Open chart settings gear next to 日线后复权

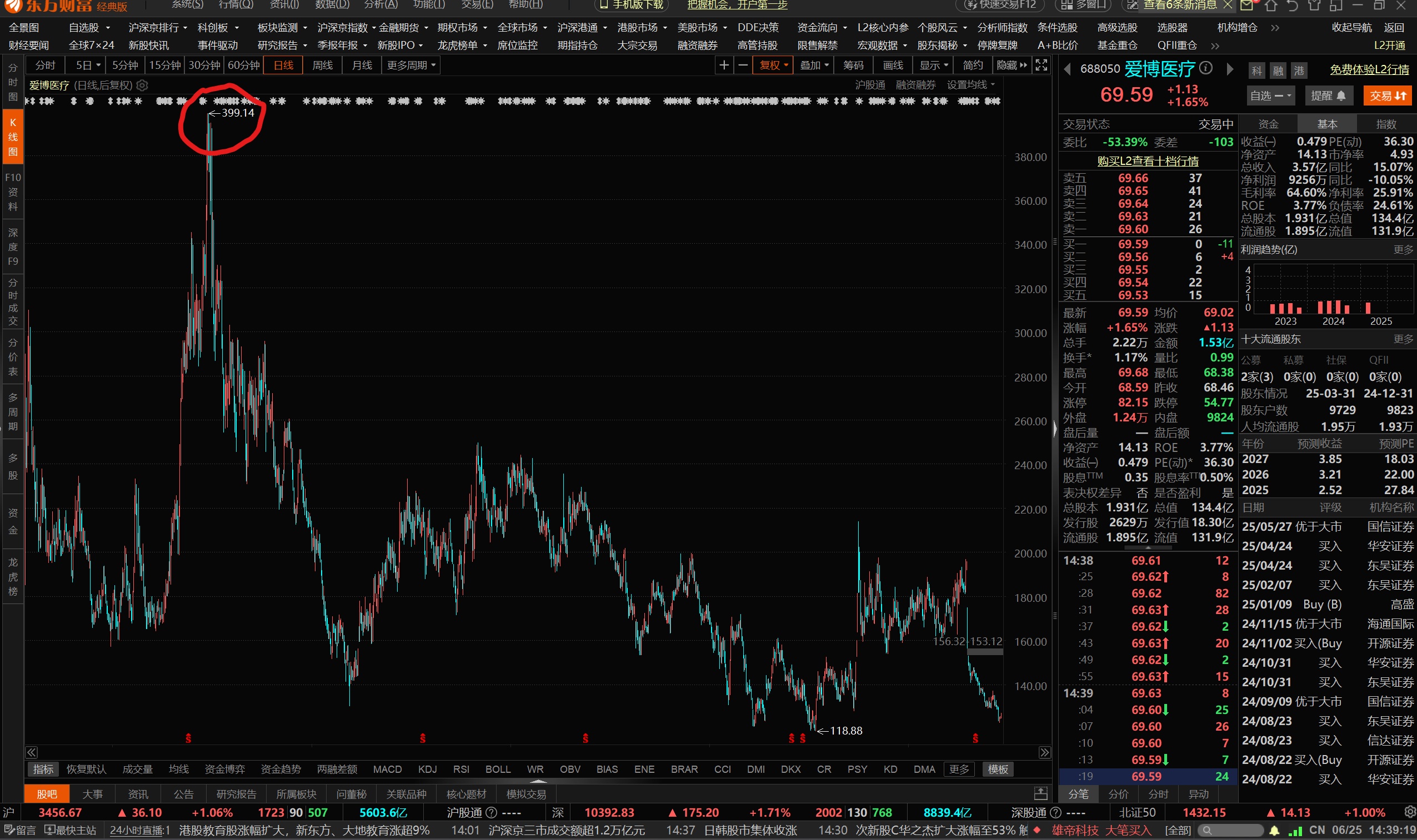[x=143, y=85]
